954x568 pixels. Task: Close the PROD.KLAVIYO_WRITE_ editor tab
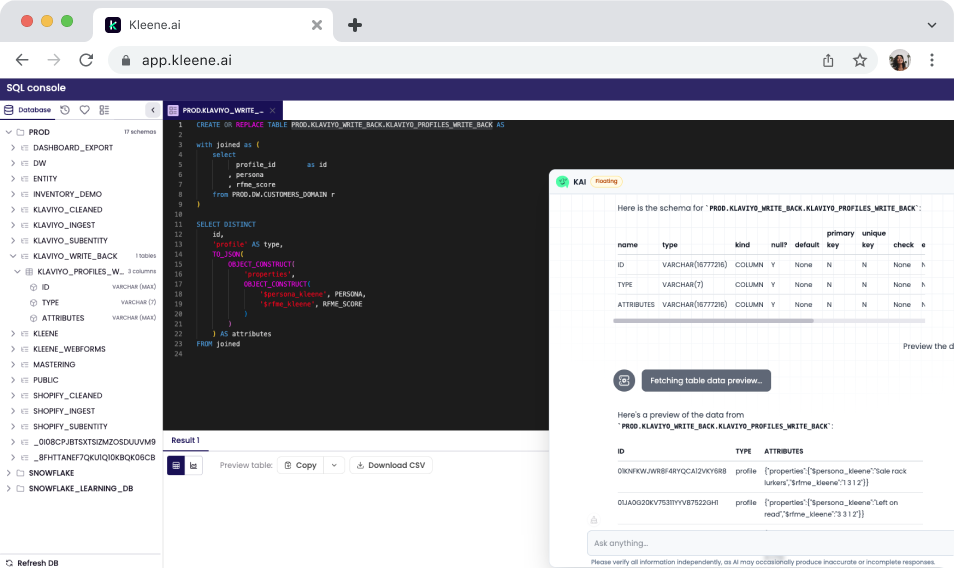click(x=273, y=110)
